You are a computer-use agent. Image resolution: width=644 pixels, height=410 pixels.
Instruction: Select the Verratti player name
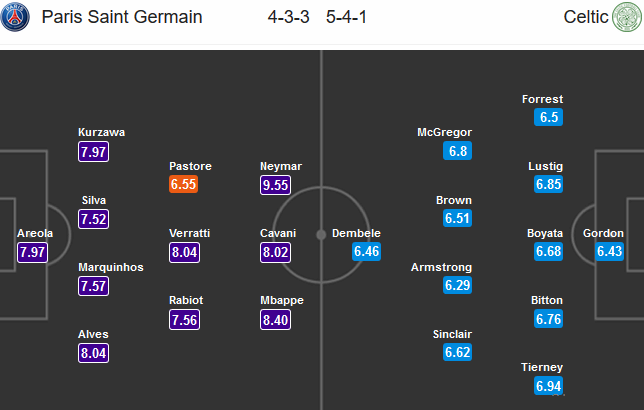pyautogui.click(x=189, y=233)
